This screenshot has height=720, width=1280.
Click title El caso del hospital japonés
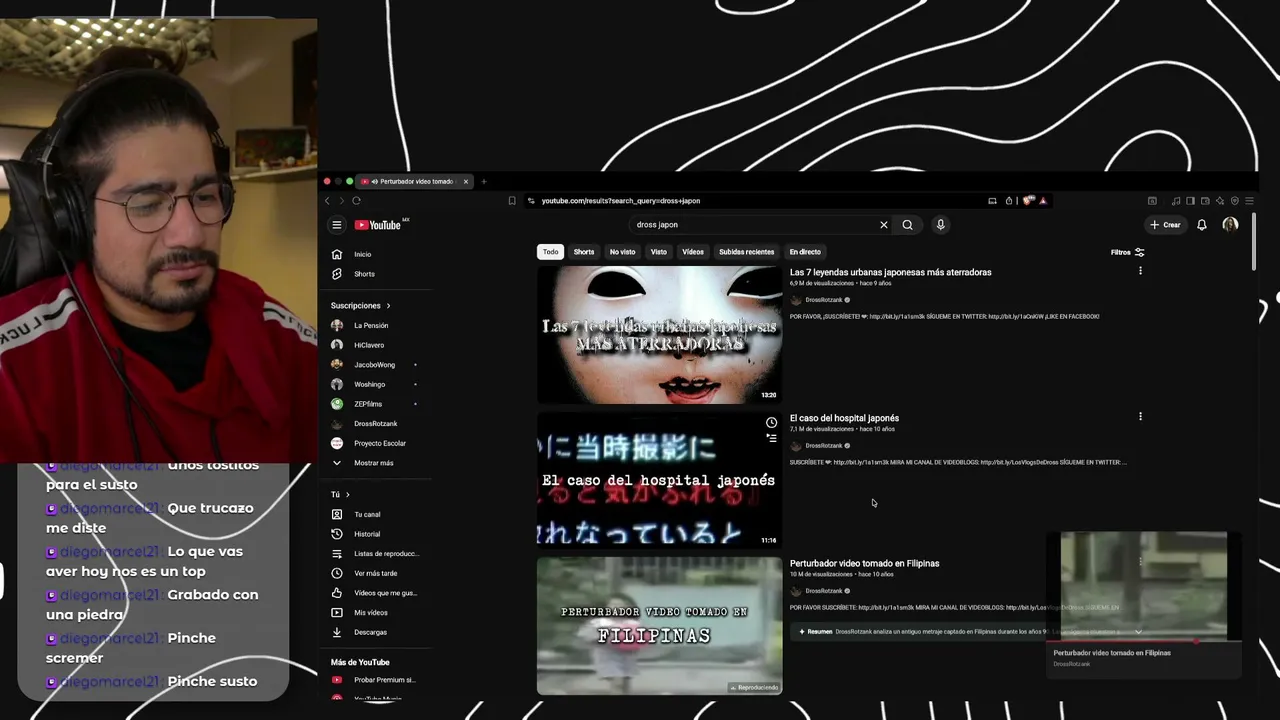click(x=844, y=418)
